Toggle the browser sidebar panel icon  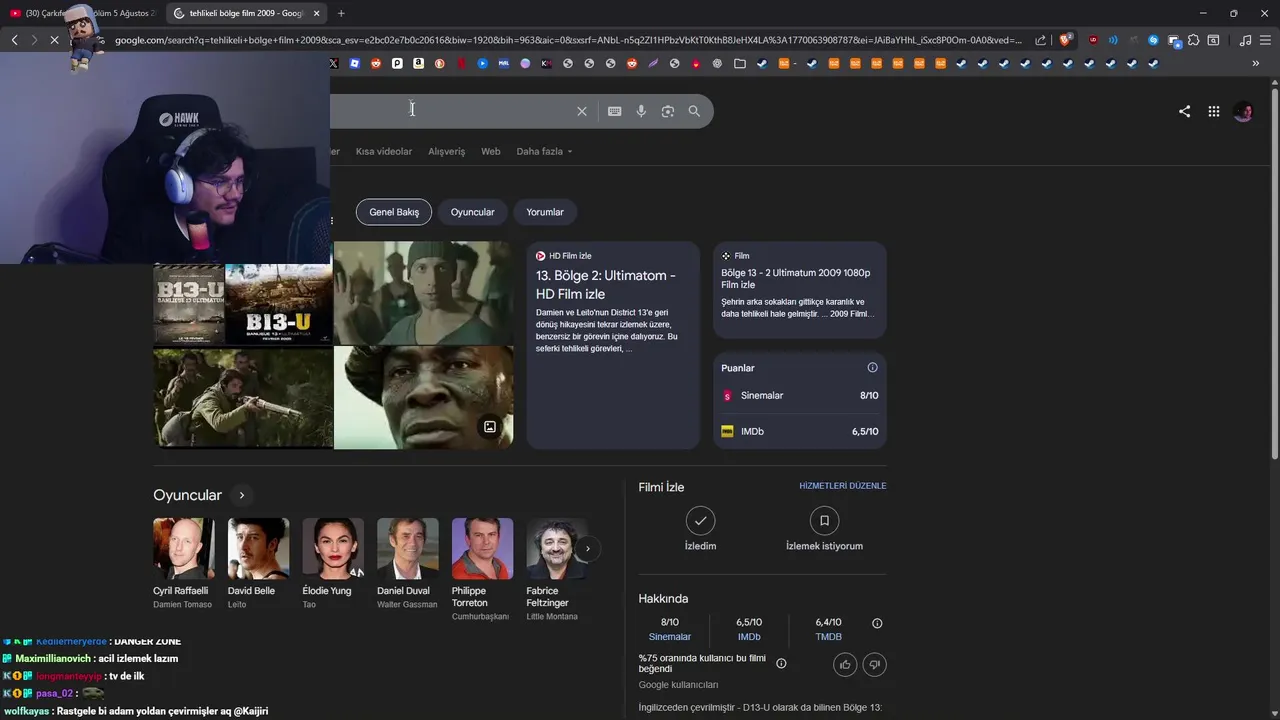(1213, 40)
